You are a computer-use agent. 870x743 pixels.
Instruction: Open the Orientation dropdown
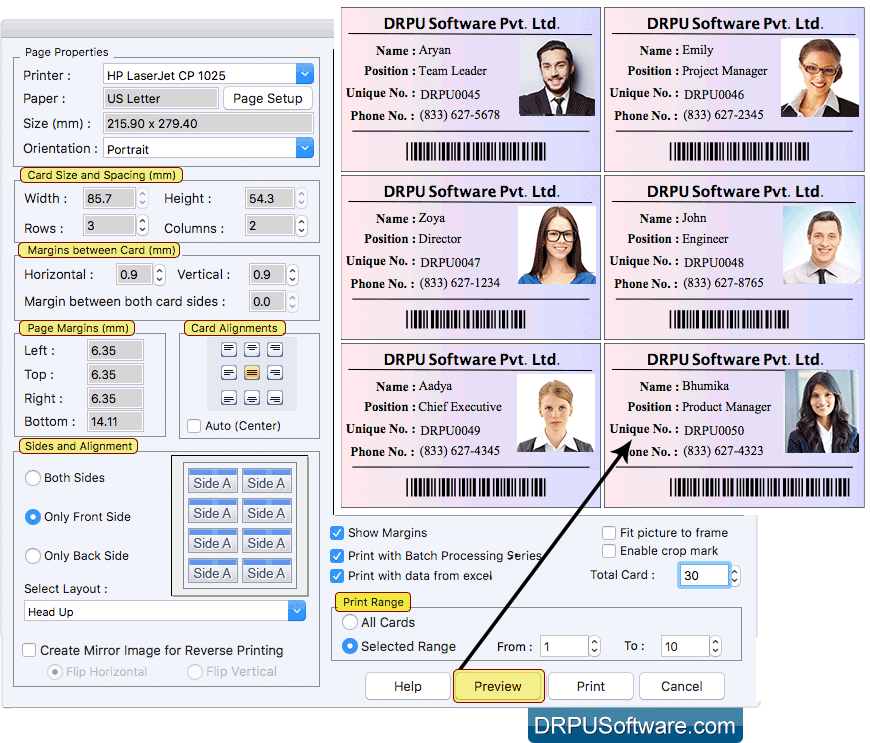(303, 148)
